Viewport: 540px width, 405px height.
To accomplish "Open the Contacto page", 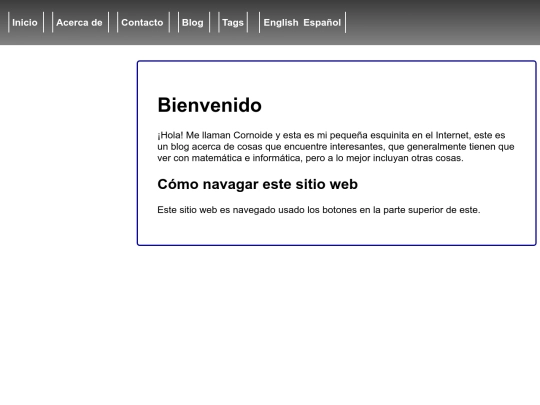I will [x=142, y=22].
